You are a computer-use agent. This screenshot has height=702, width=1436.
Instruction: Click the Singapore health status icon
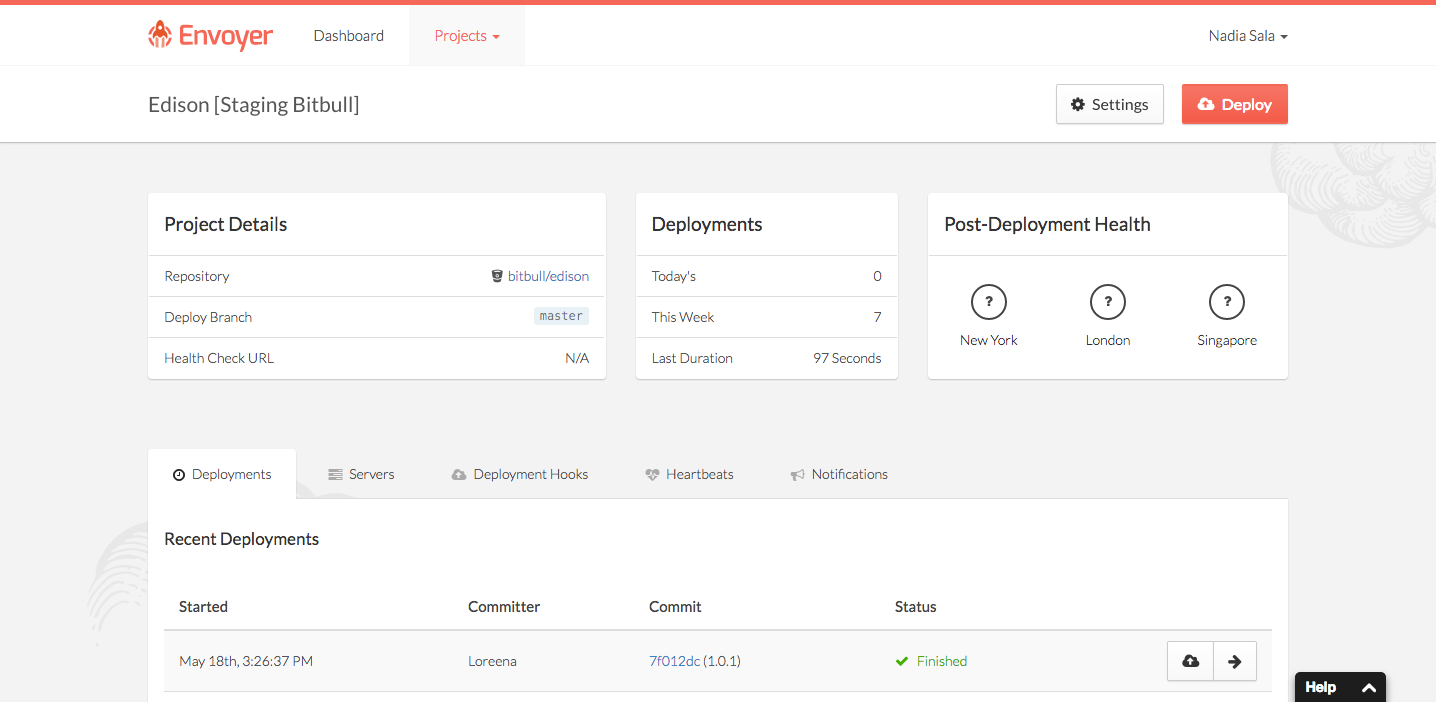tap(1227, 301)
